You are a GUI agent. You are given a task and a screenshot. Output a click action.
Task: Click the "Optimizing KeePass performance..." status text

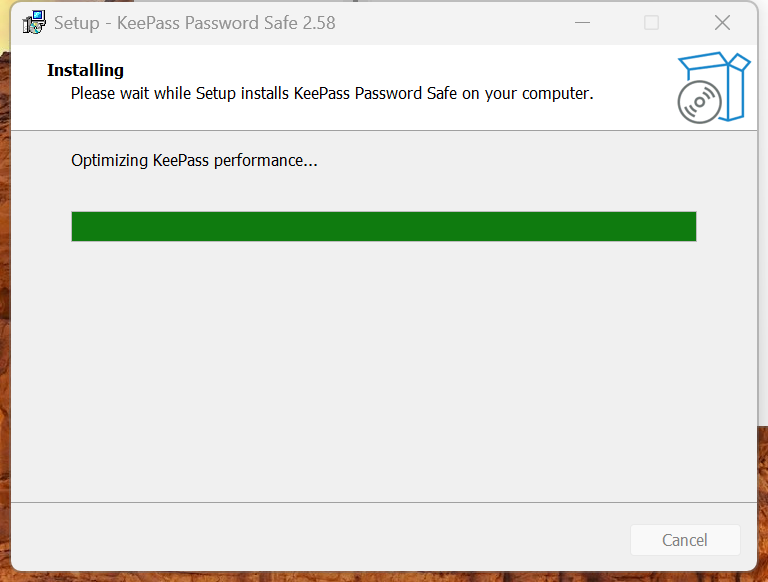point(194,160)
